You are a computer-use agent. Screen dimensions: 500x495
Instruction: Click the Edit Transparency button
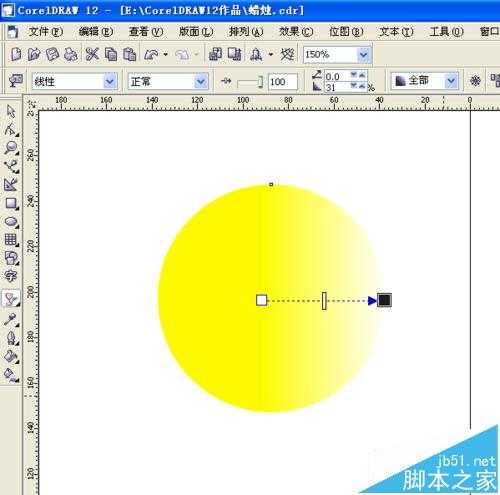[x=15, y=81]
